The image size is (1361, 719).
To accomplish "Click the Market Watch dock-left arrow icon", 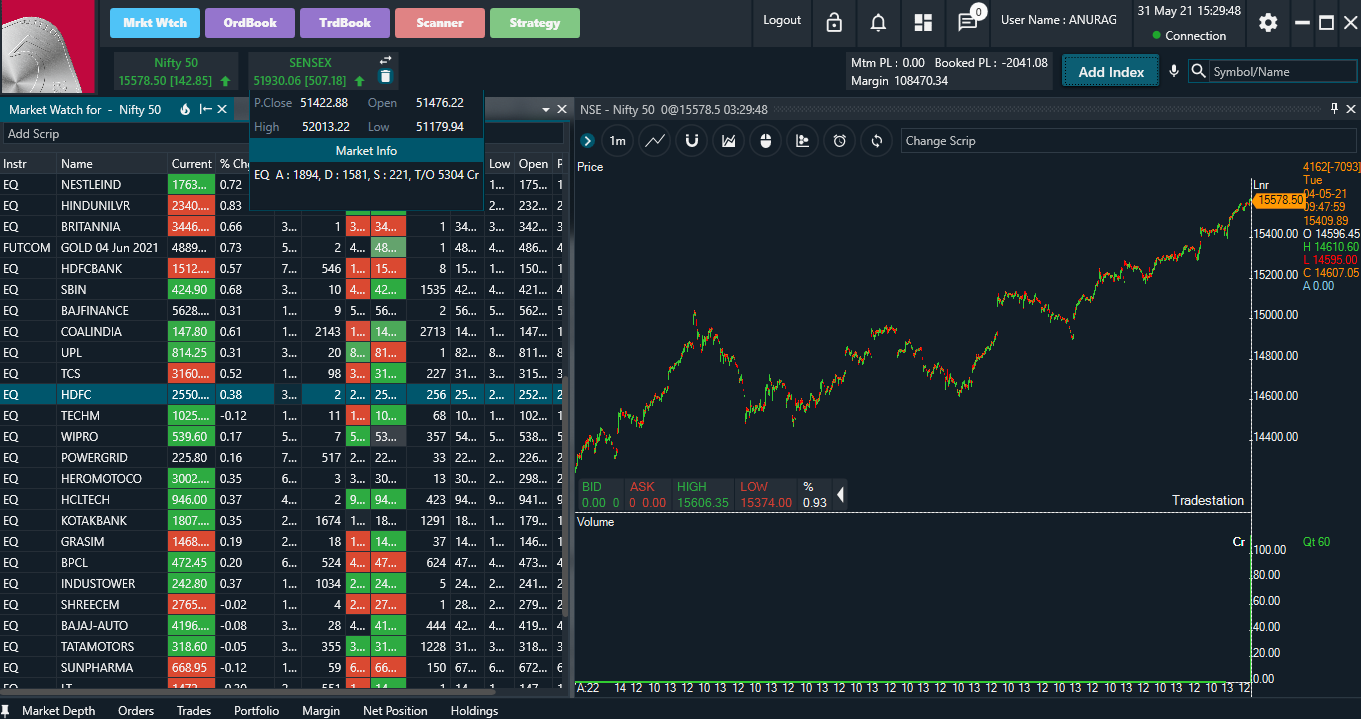I will tap(206, 109).
